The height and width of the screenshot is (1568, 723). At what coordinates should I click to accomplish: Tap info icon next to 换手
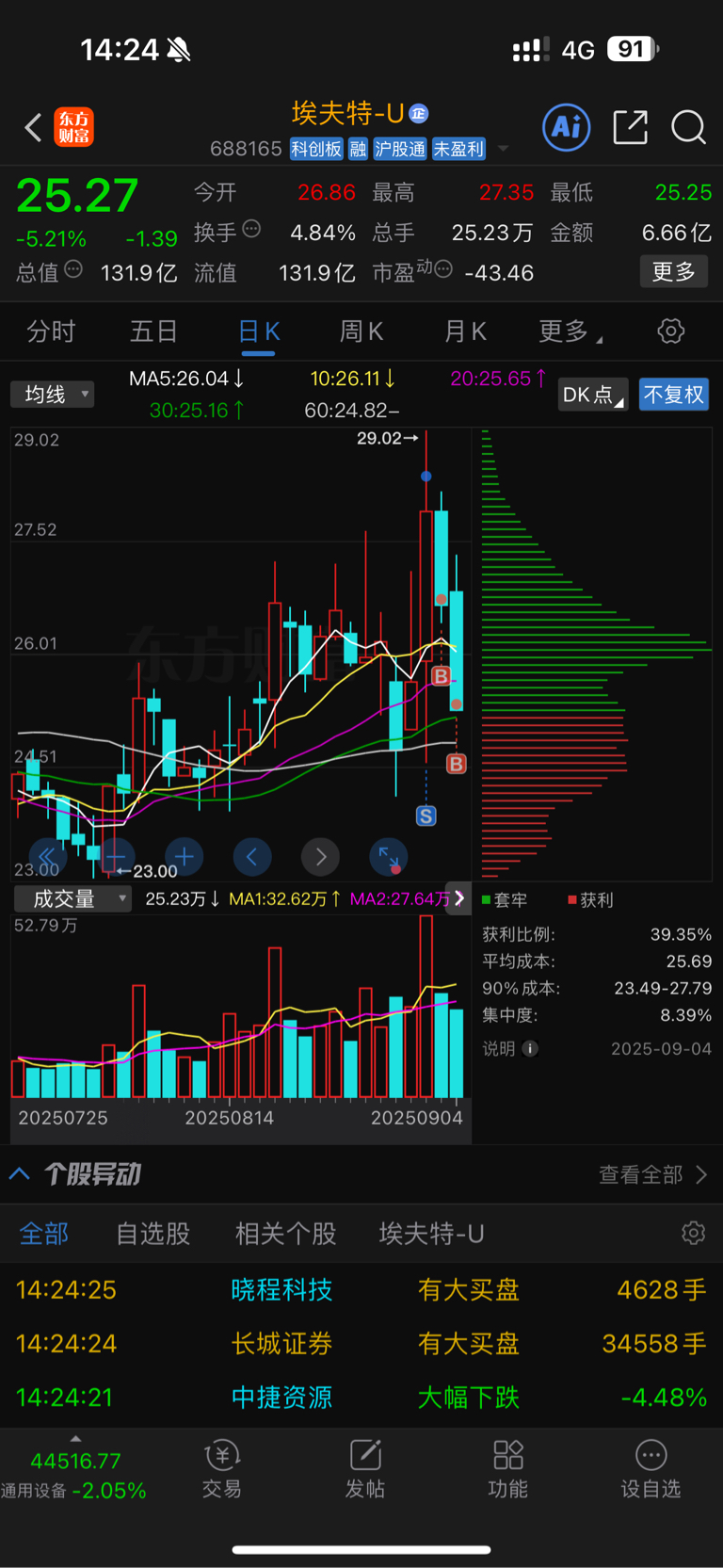[x=251, y=229]
